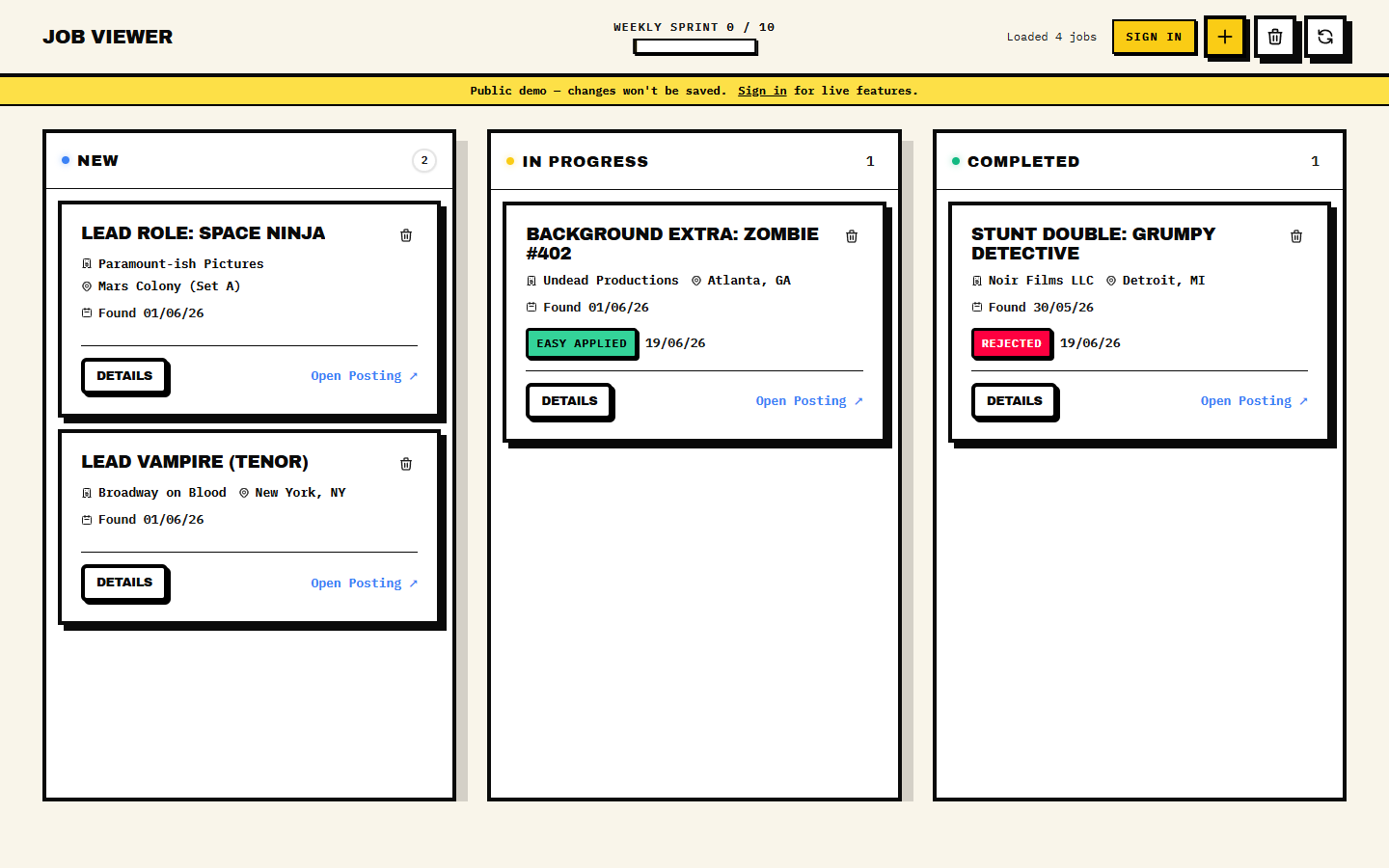1389x868 pixels.
Task: Click the Job Viewer title
Action: tap(108, 37)
